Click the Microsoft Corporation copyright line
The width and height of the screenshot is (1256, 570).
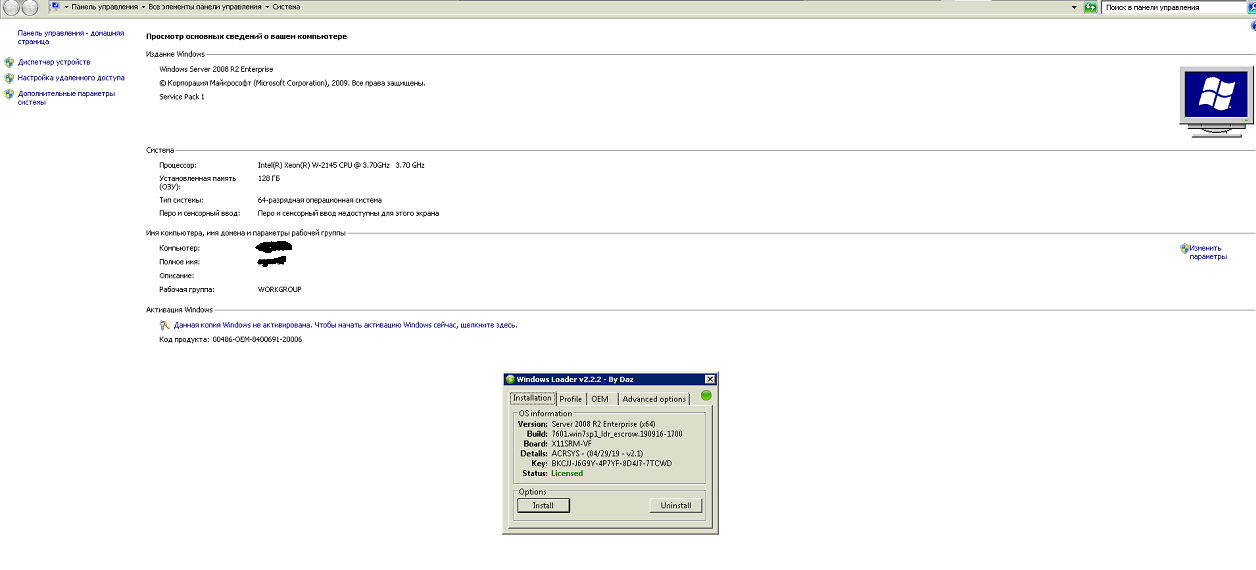pos(293,83)
